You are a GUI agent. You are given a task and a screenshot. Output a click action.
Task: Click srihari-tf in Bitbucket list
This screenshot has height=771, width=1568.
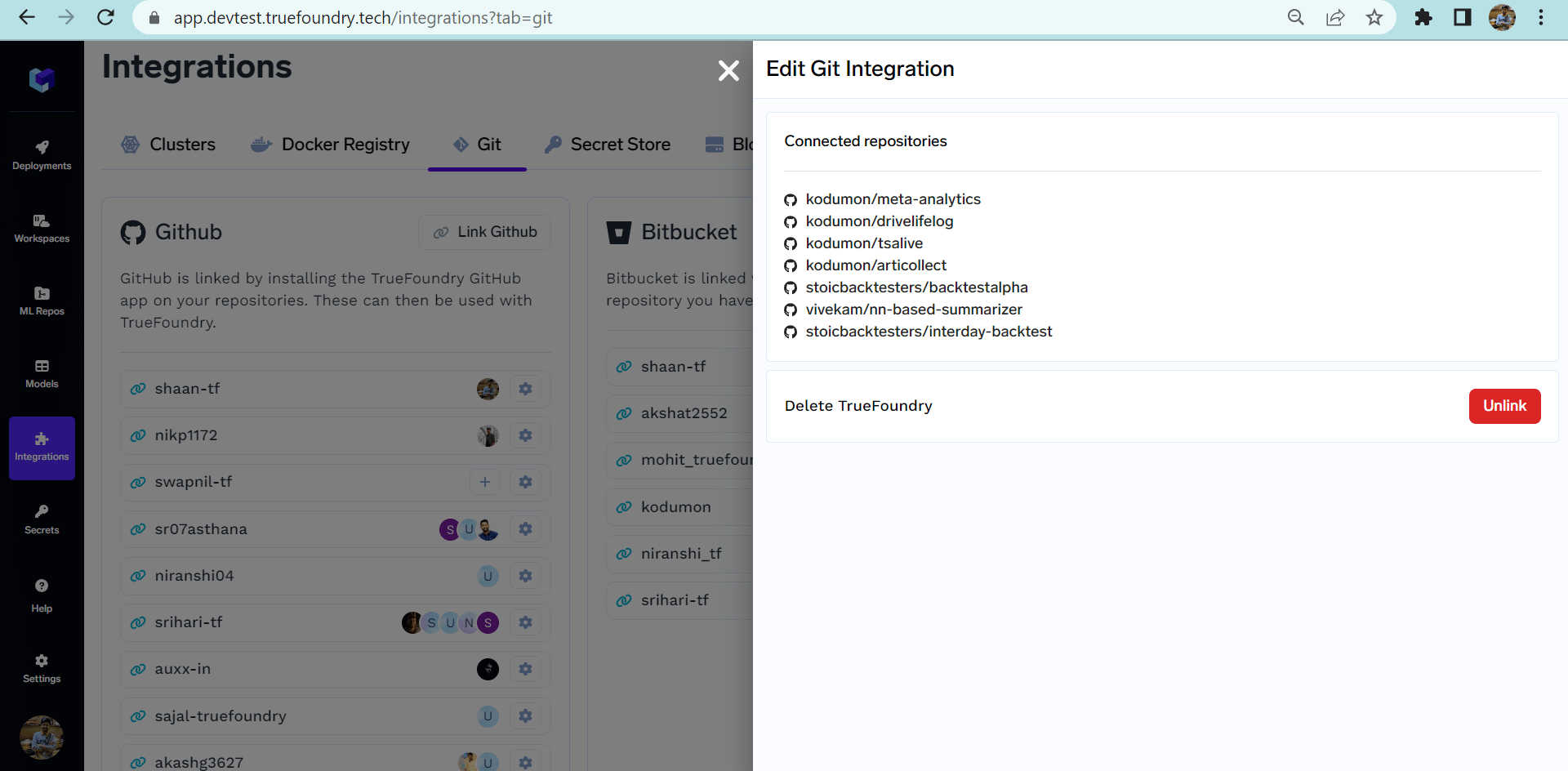tap(675, 600)
